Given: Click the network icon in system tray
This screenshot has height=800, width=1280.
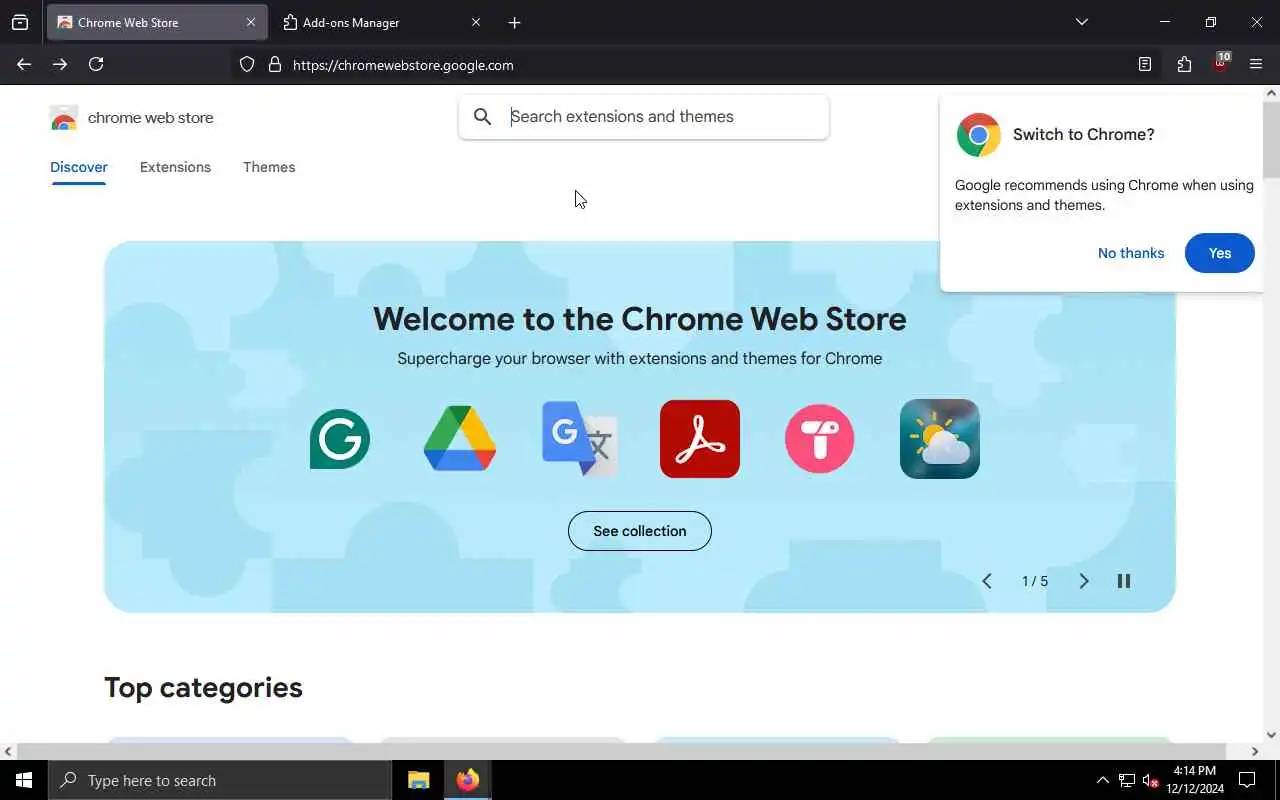Looking at the screenshot, I should click(1127, 781).
